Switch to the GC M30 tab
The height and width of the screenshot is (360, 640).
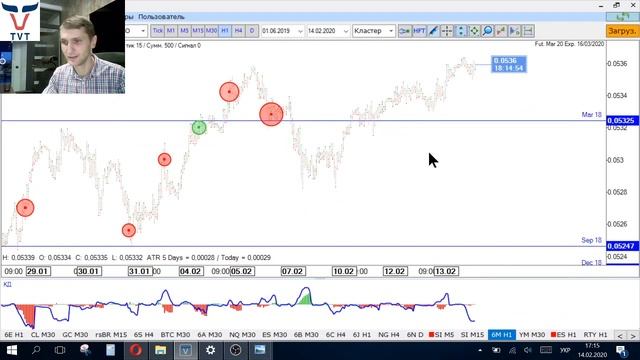[75, 335]
